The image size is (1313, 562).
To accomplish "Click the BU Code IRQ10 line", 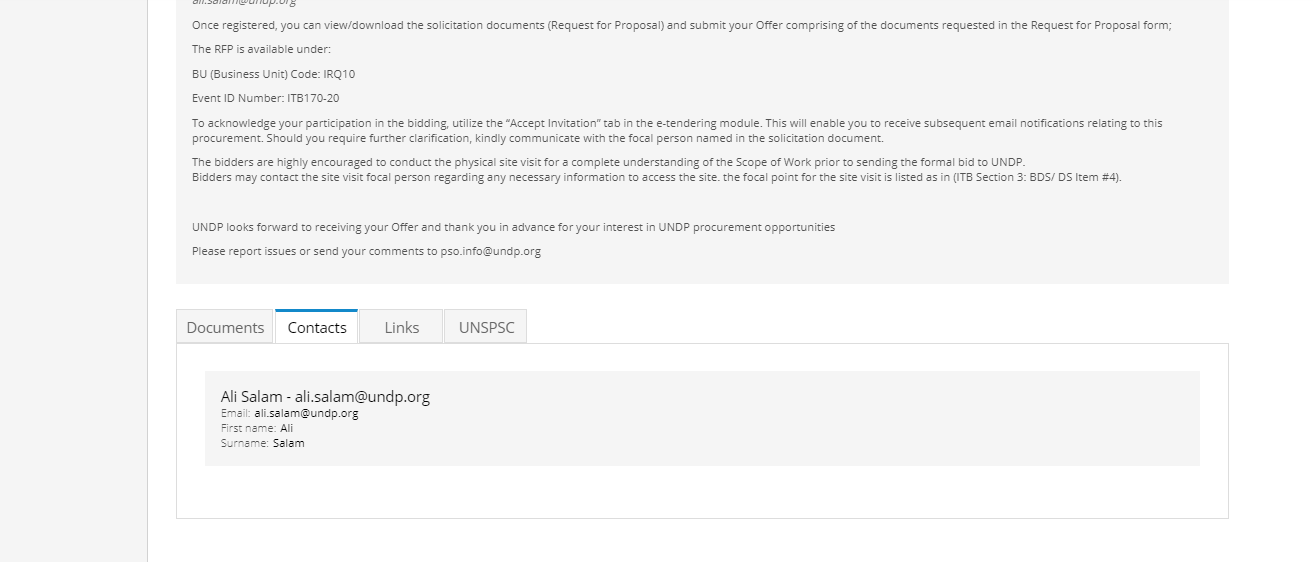I will coord(273,74).
